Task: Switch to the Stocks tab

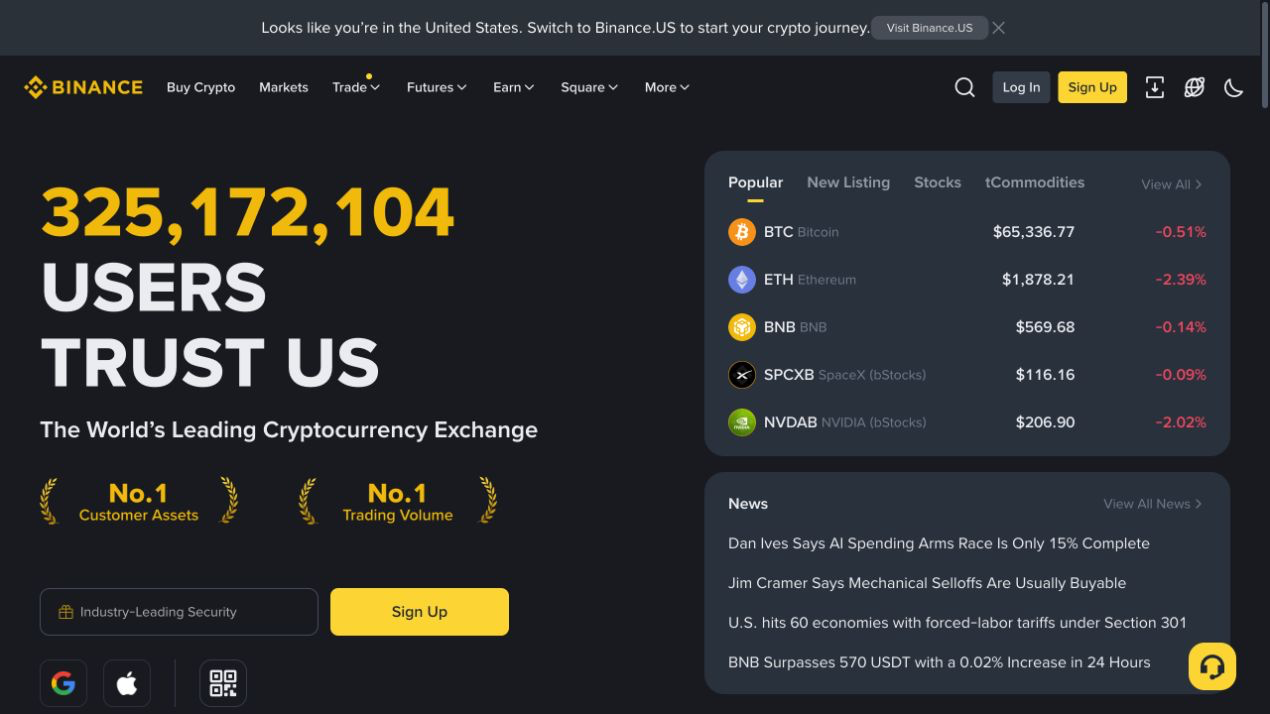Action: coord(937,182)
